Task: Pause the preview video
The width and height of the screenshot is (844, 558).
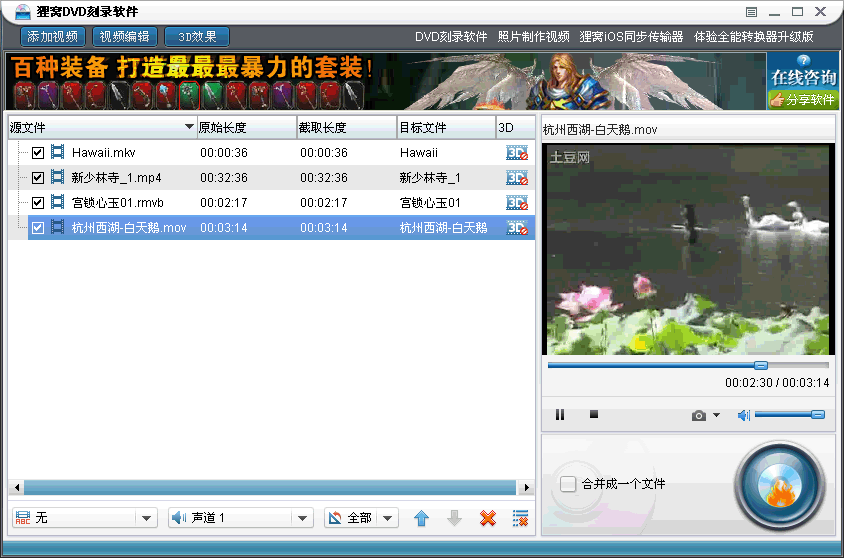Action: [560, 414]
